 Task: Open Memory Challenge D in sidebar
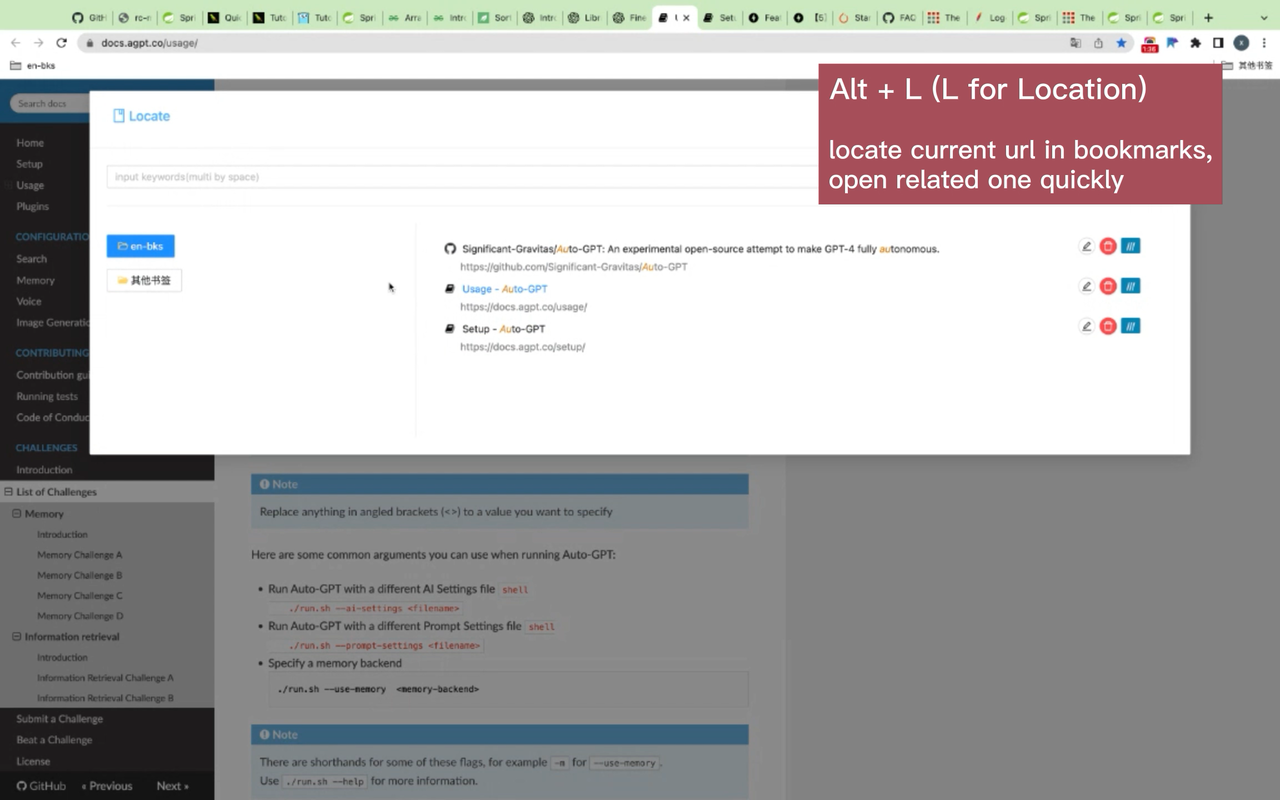80,616
